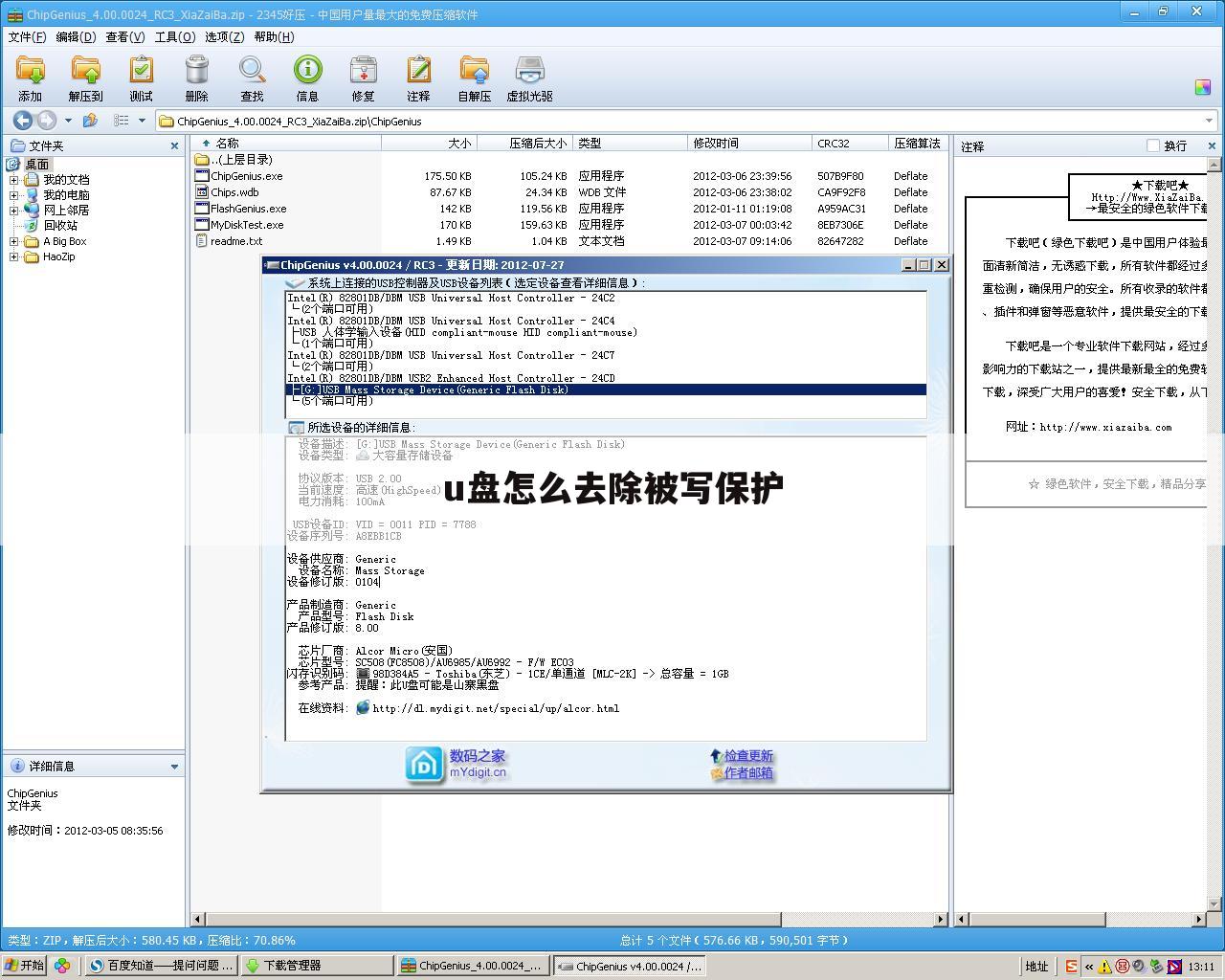Expand the 我的文档 tree node
1225x980 pixels.
coord(13,180)
